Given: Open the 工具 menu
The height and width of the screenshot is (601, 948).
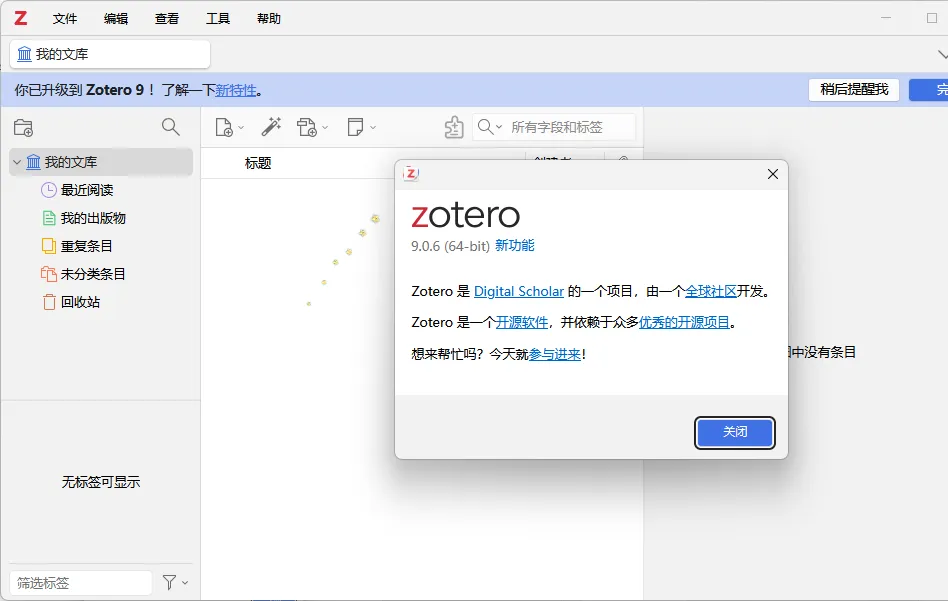Looking at the screenshot, I should pos(218,19).
